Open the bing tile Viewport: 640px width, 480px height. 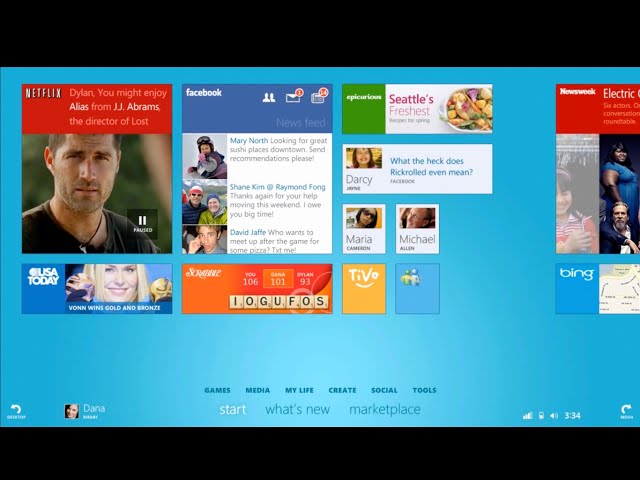tap(577, 289)
